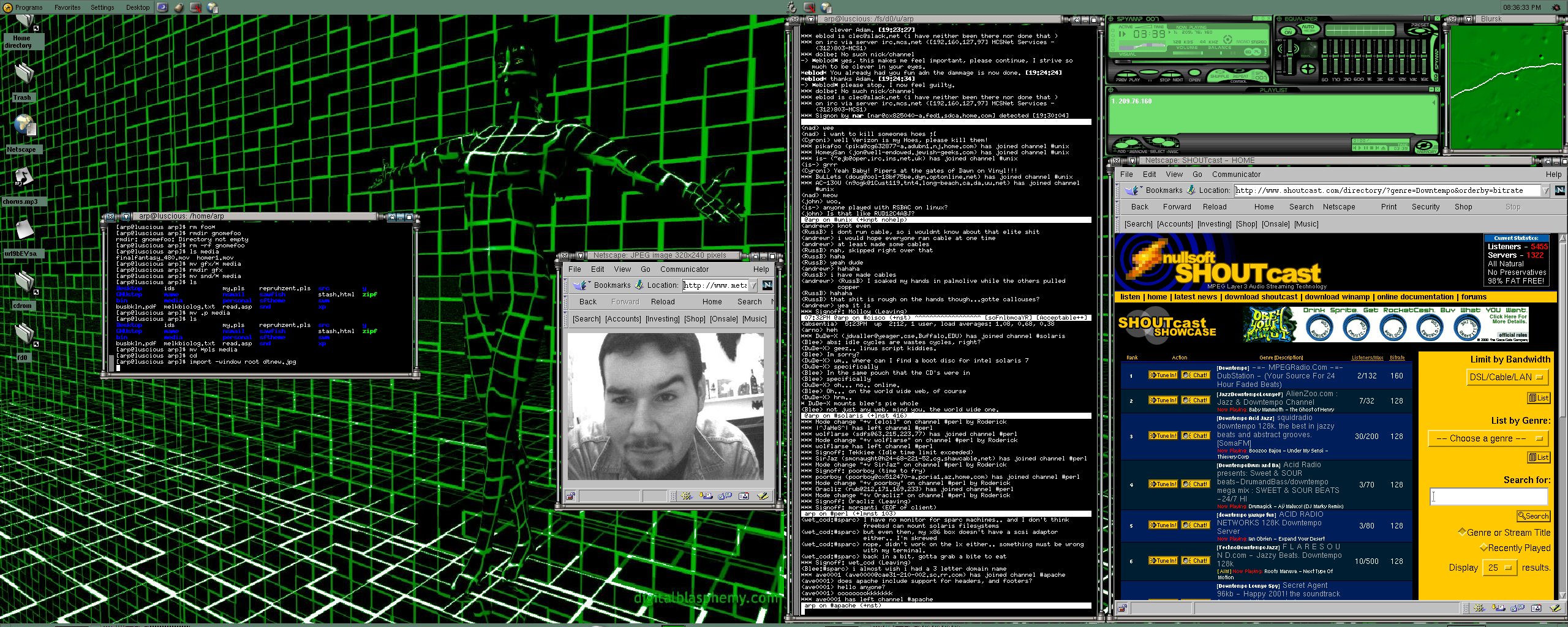
Task: Click Tune In icon for MPEGRadio.Com station
Action: [x=1162, y=375]
